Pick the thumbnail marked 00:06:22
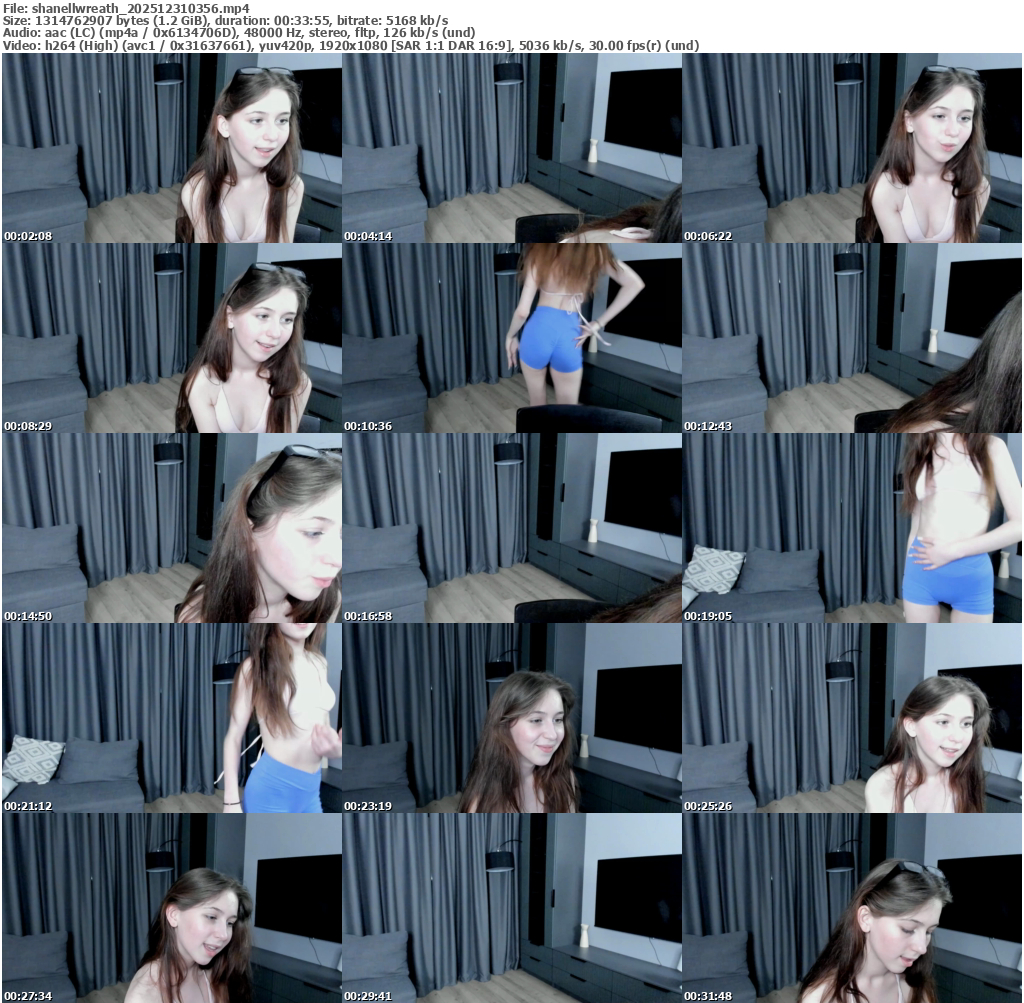1024x1003 pixels. point(852,148)
